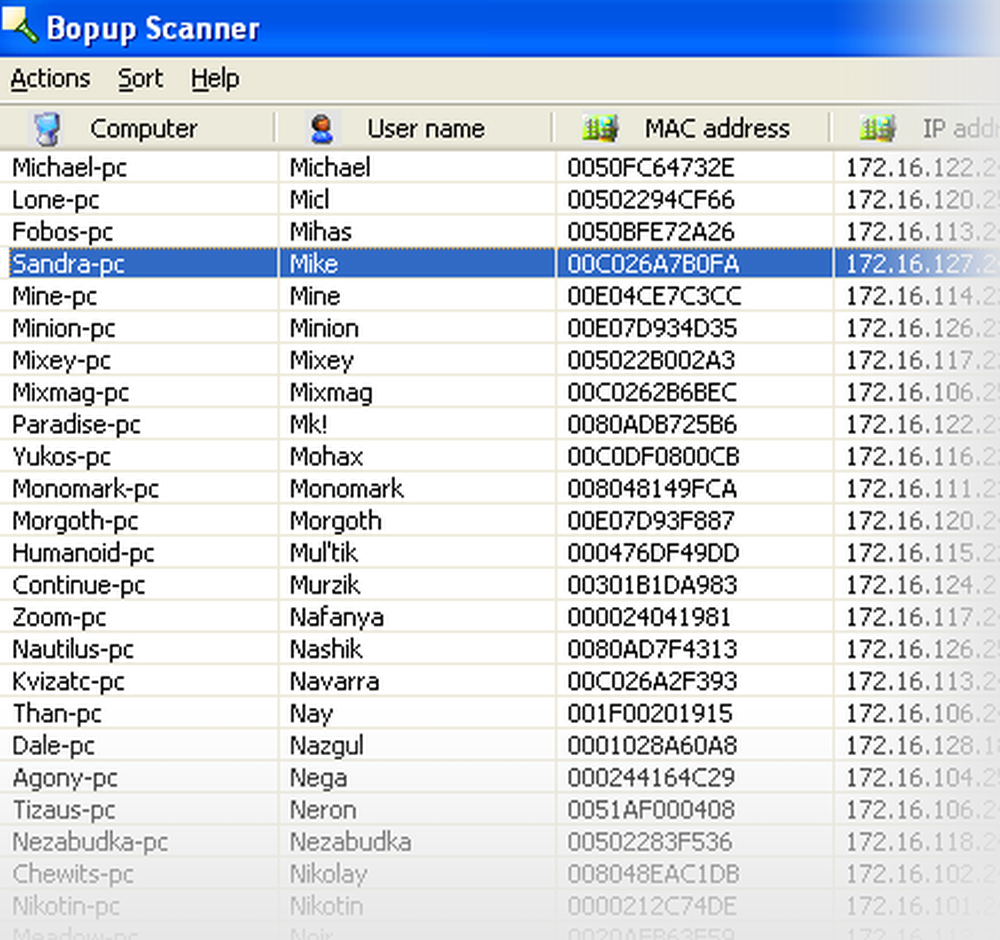This screenshot has height=940, width=1000.
Task: Select the Fobos-pc computer entry
Action: click(62, 232)
